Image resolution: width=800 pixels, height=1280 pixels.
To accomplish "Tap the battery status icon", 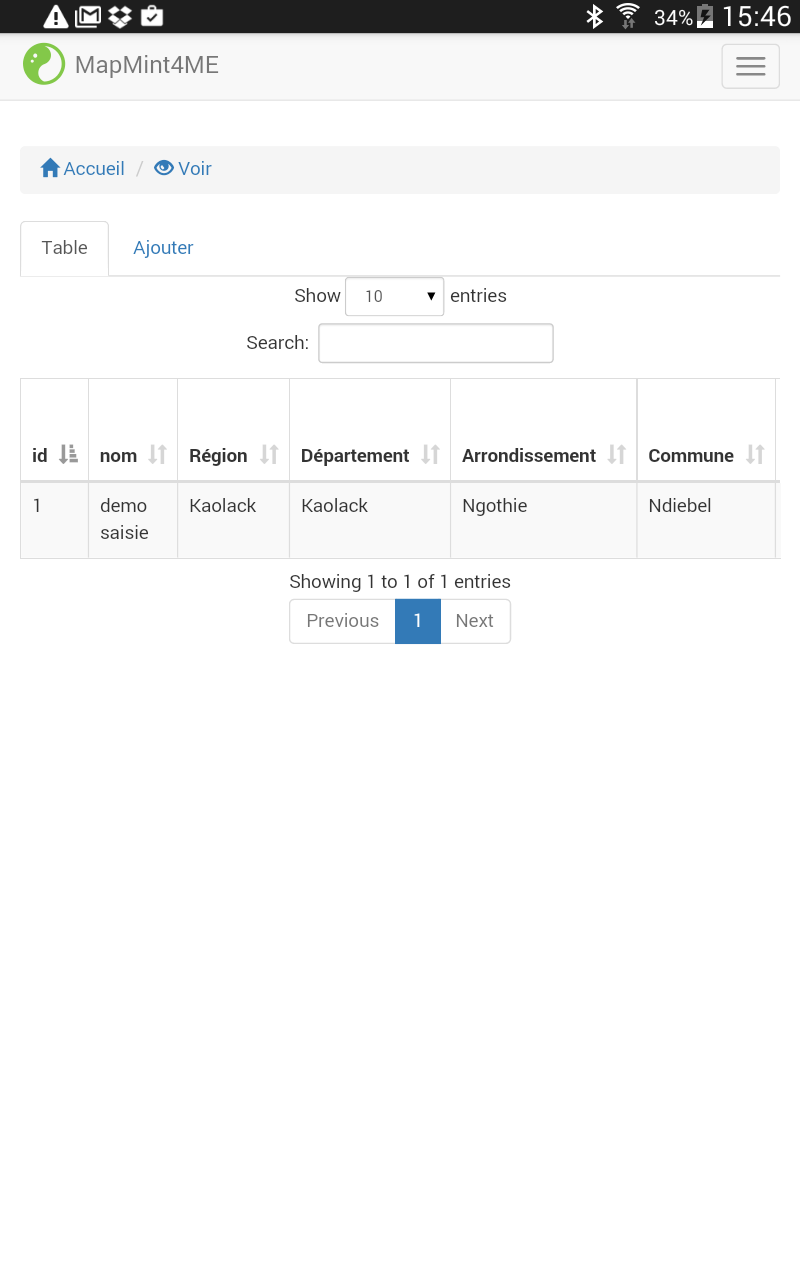I will point(705,16).
